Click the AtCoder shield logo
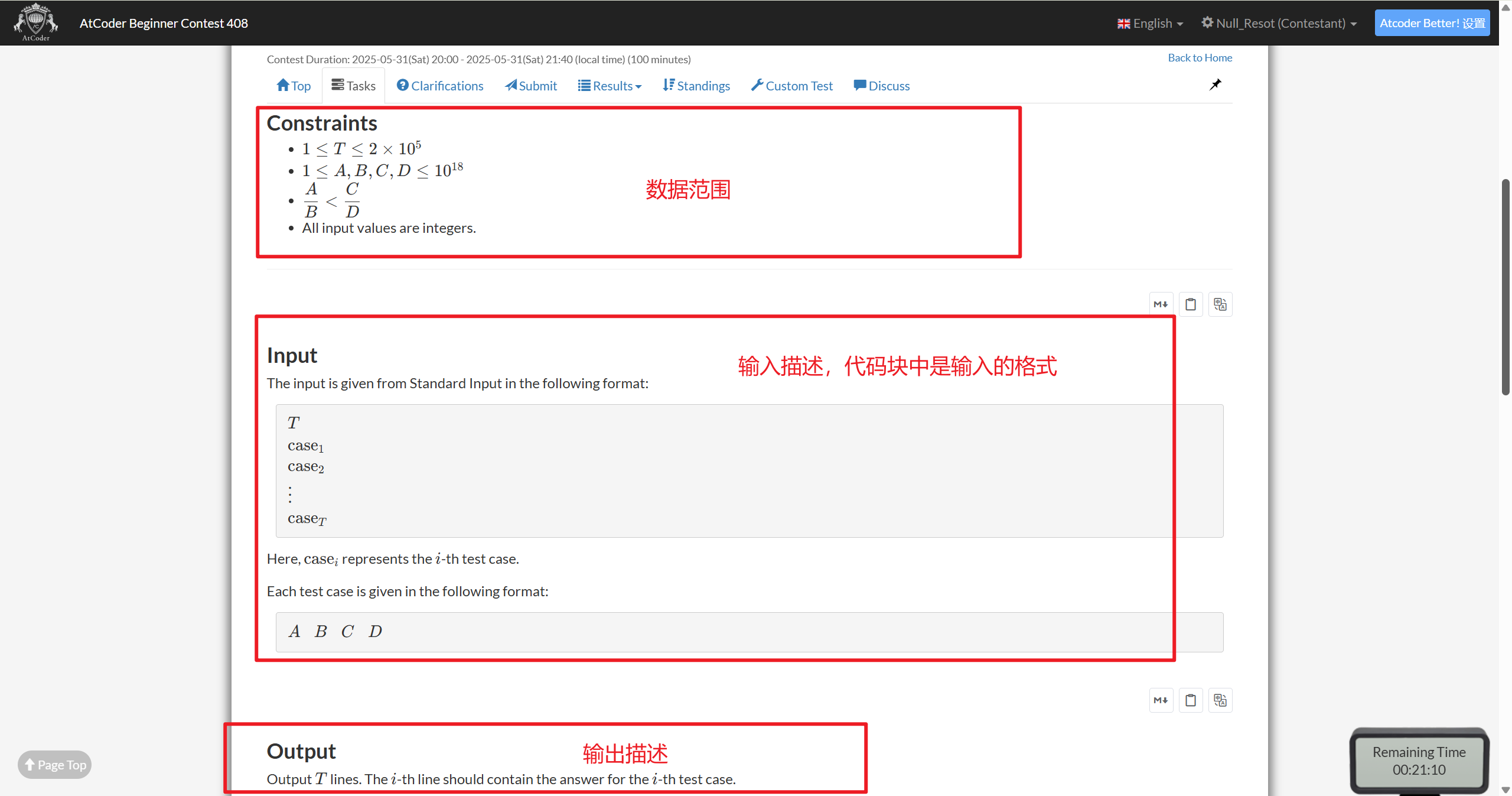 coord(35,22)
